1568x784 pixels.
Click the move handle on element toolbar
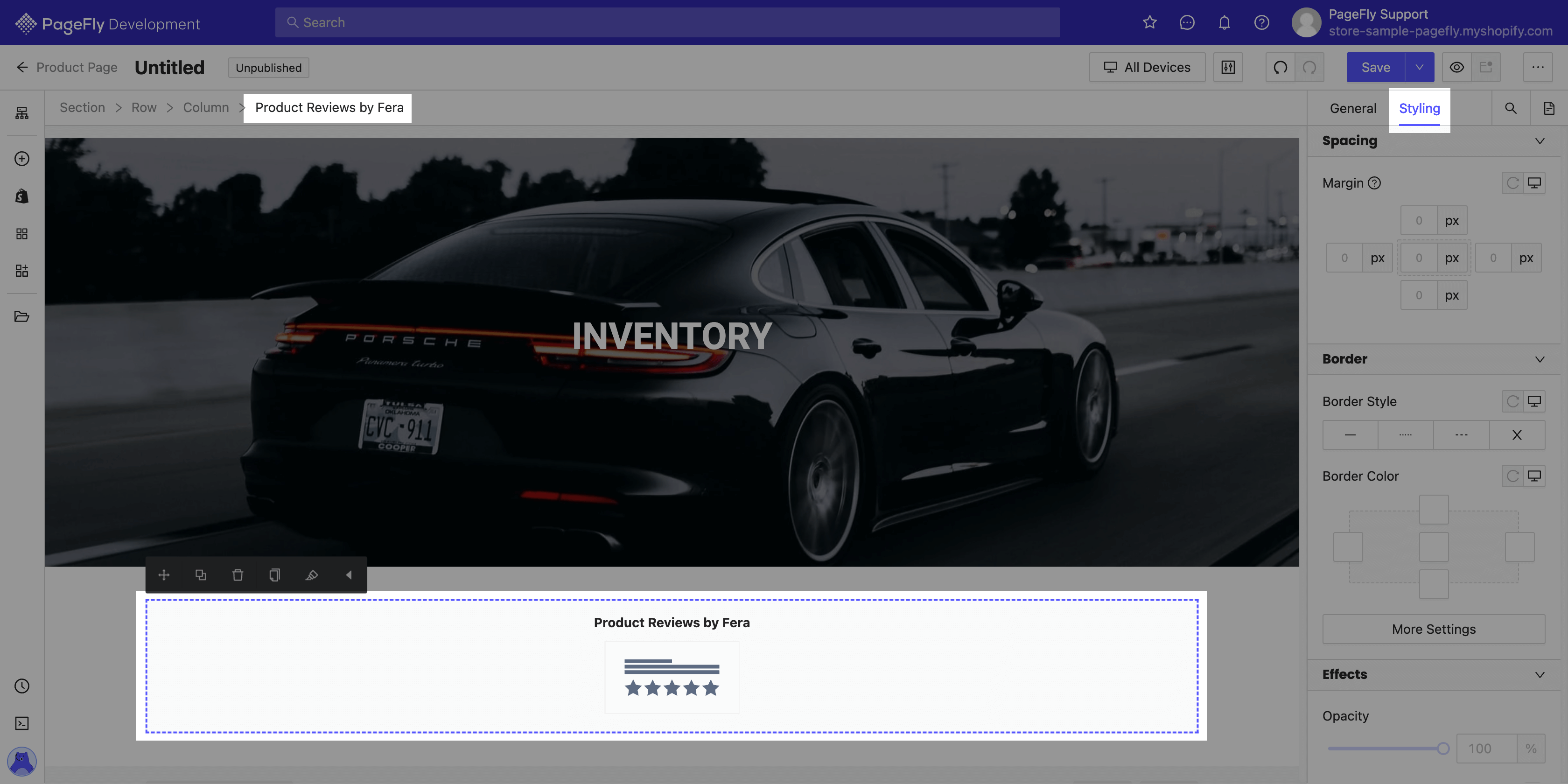[164, 574]
